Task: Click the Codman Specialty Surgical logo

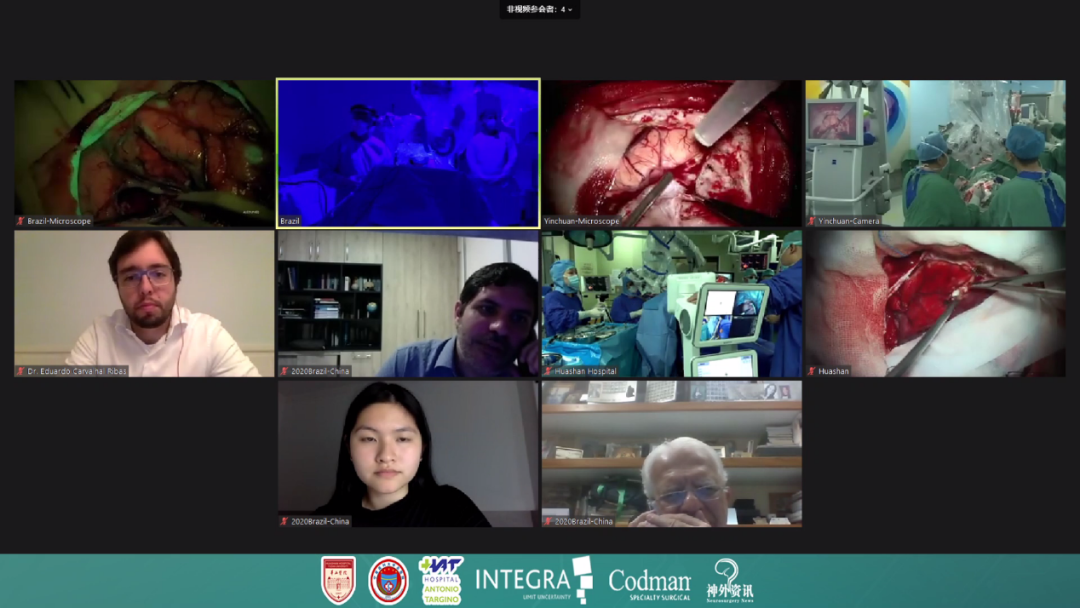Action: 649,580
